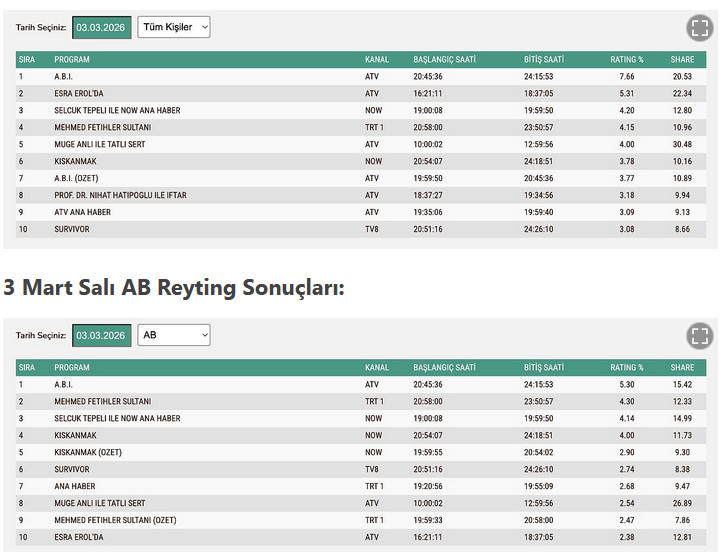This screenshot has height=552, width=727.
Task: Click rating value 5.30
Action: [x=627, y=385]
